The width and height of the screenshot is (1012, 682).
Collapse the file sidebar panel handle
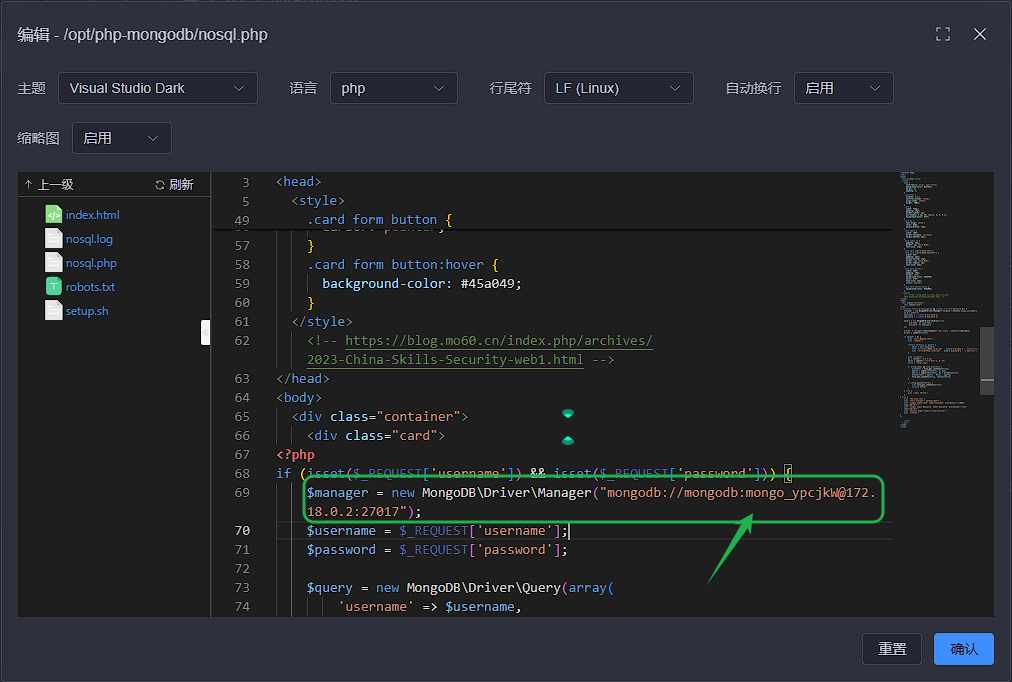[x=206, y=332]
